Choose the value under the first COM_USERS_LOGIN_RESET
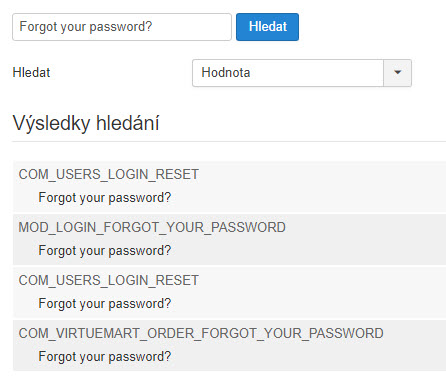This screenshot has height=384, width=446. point(105,198)
